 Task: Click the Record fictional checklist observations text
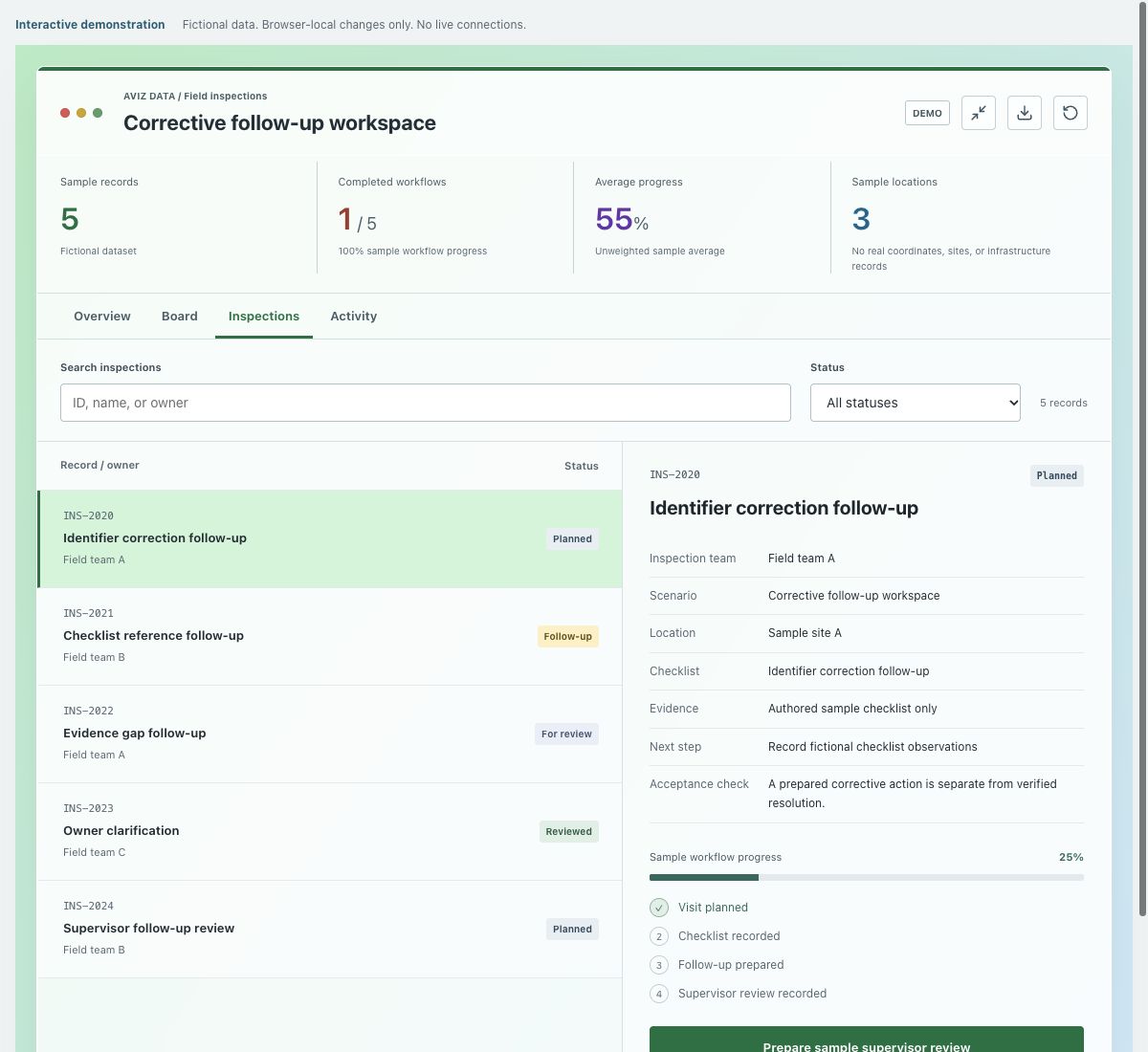872,747
